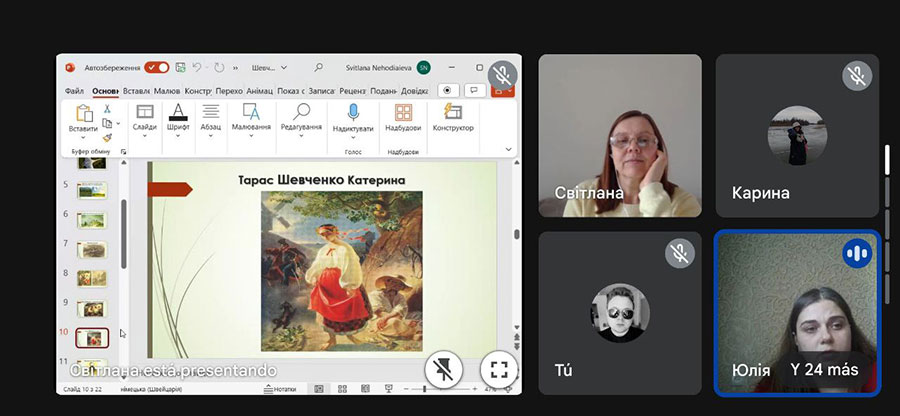Switch to the Подання ribbon tab
The height and width of the screenshot is (416, 900).
383,91
